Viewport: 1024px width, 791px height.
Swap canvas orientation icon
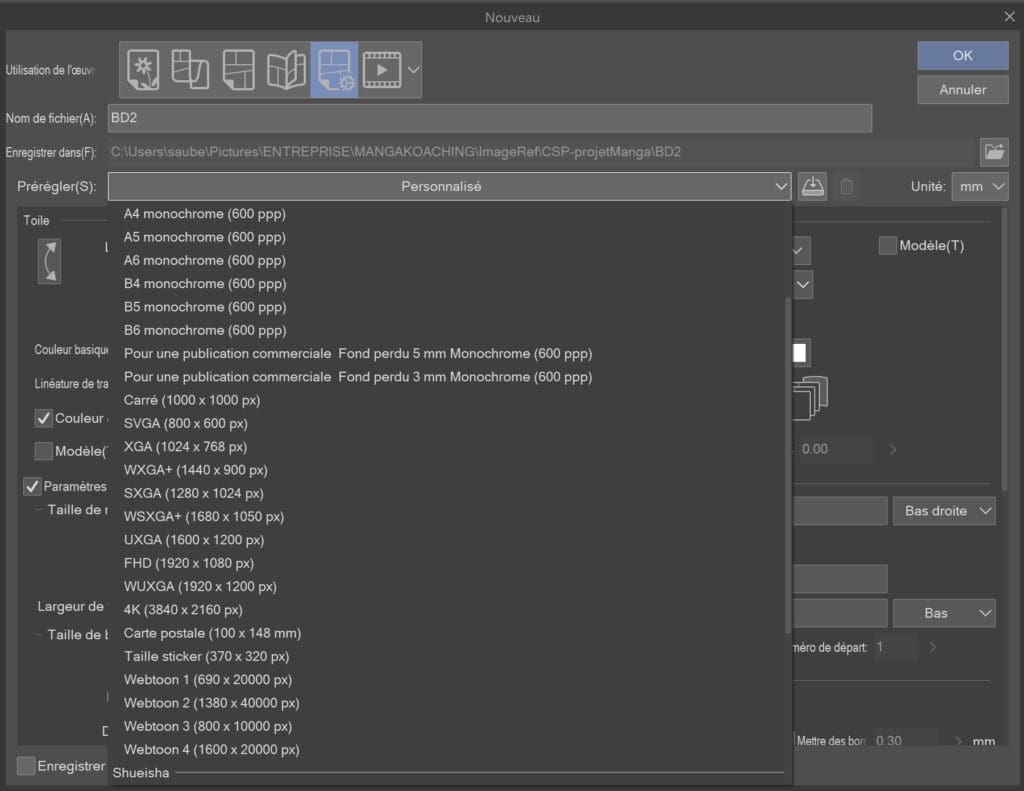point(50,261)
